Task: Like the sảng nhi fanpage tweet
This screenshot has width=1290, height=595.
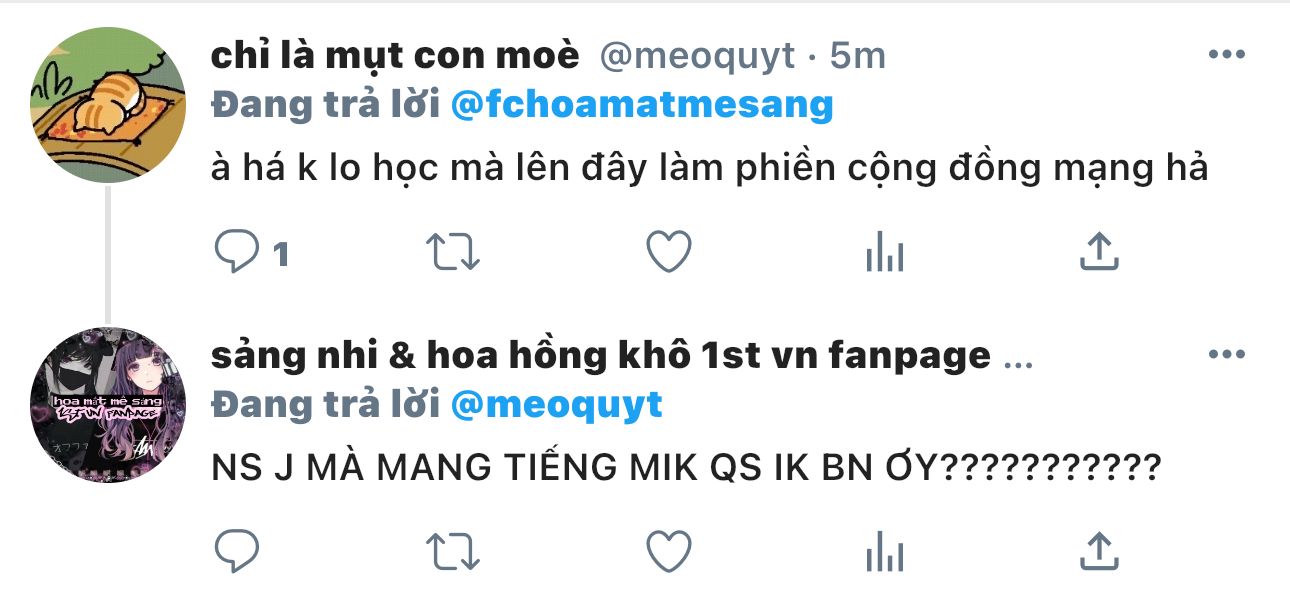Action: [668, 551]
